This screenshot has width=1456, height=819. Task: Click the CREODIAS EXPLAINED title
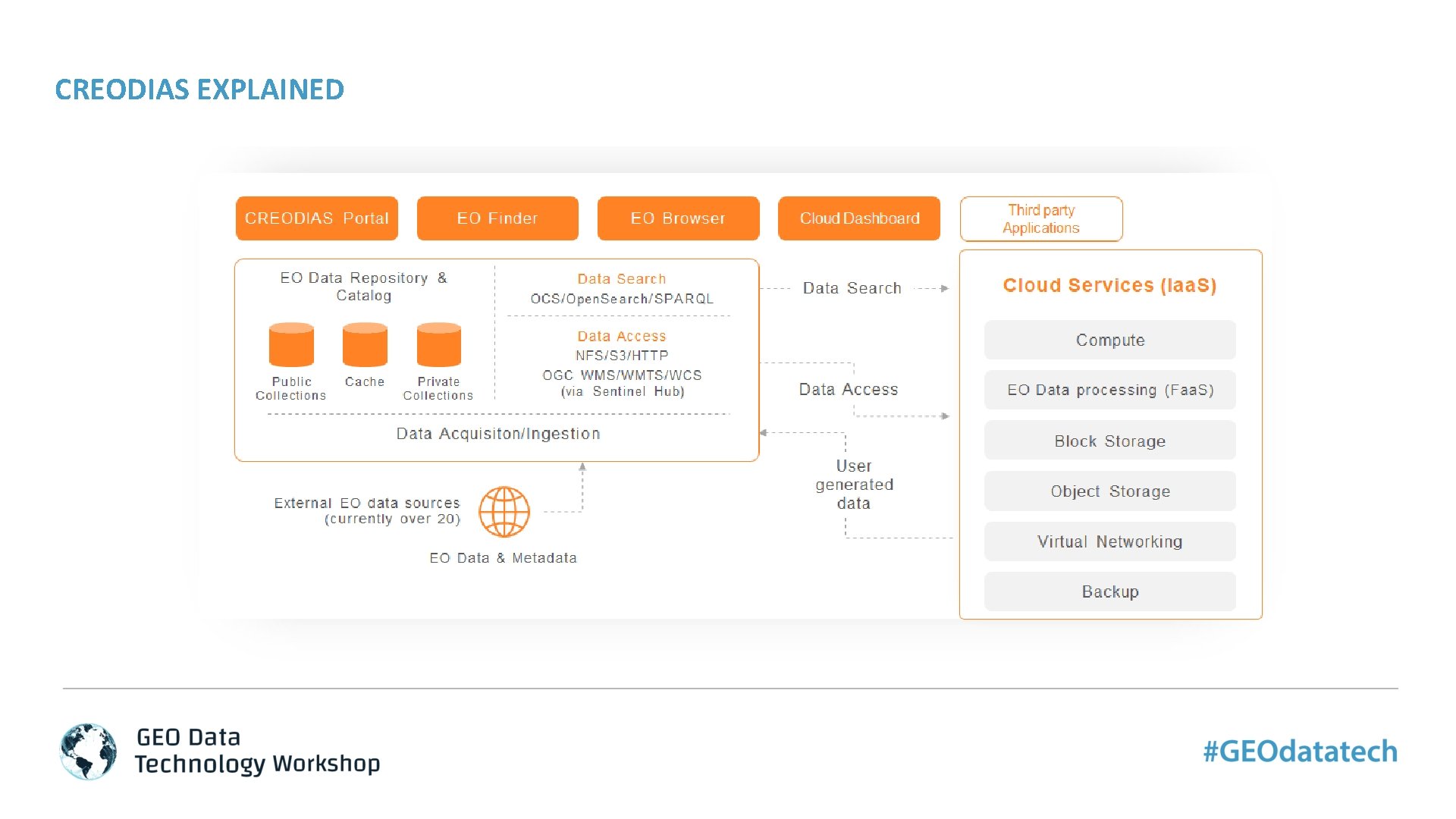[x=199, y=90]
